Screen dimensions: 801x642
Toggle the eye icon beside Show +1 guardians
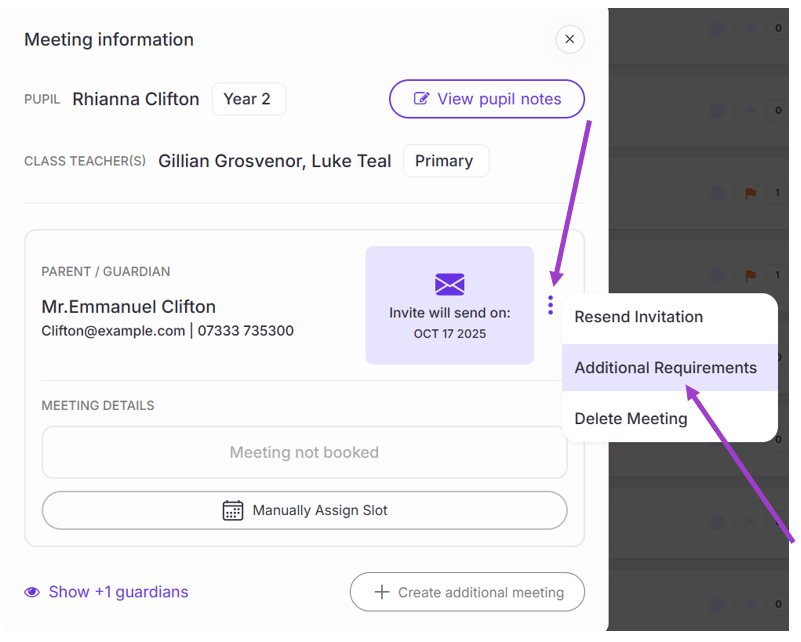pos(32,592)
